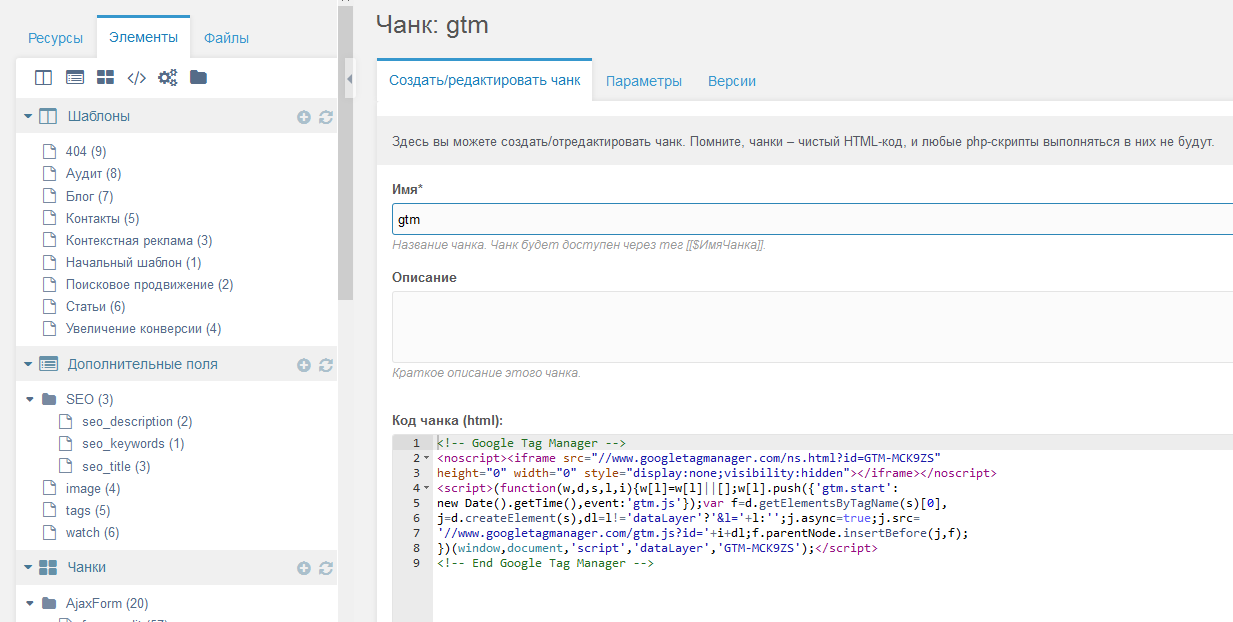This screenshot has height=622, width=1233.
Task: Open the image (4) field
Action: (x=93, y=488)
